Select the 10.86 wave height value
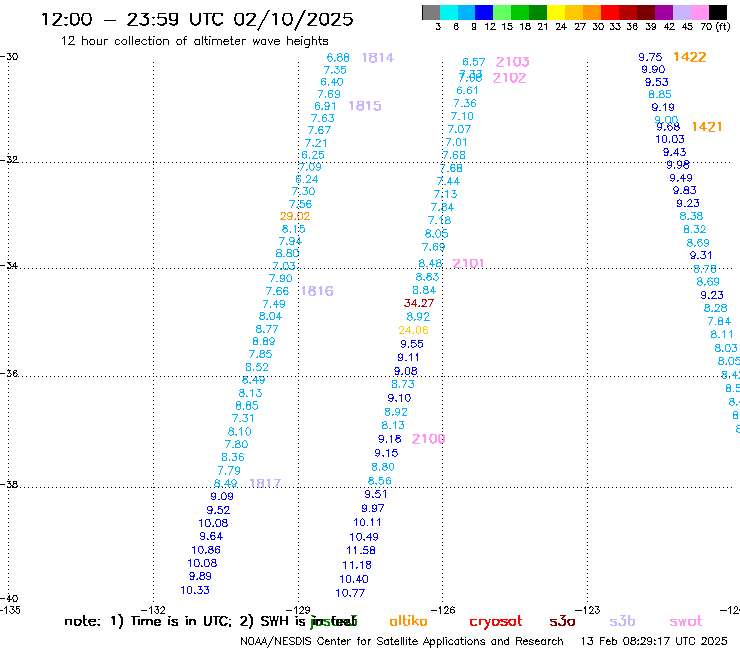 click(206, 550)
